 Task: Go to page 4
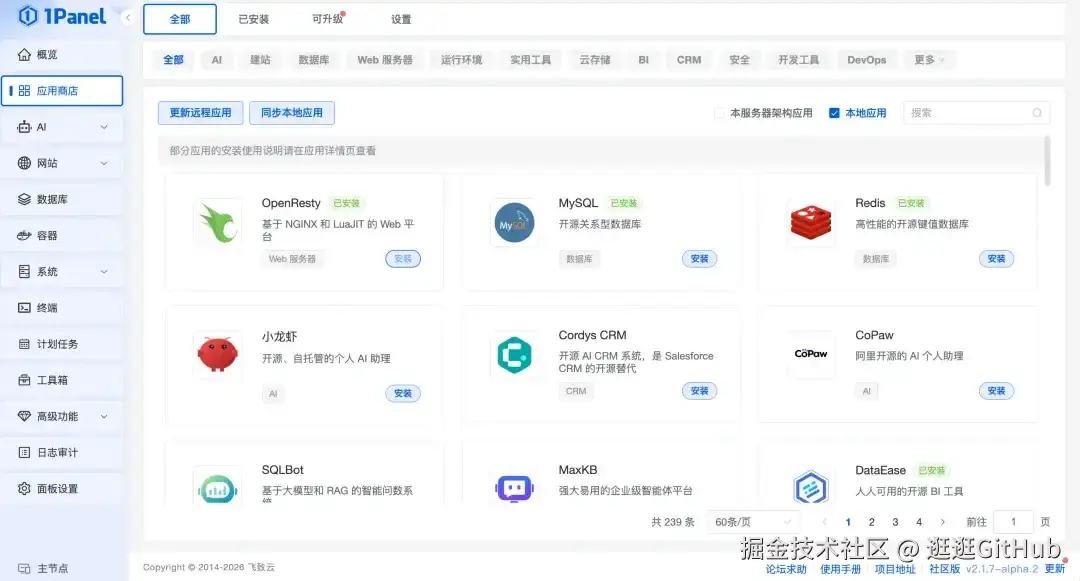click(x=919, y=522)
